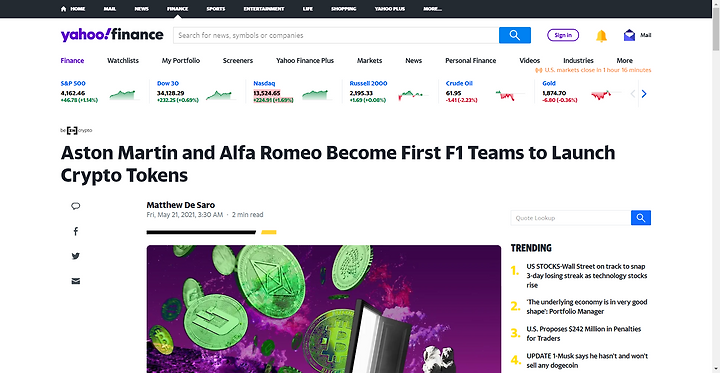This screenshot has height=373, width=720.
Task: Click the Home icon in top bar
Action: (63, 9)
